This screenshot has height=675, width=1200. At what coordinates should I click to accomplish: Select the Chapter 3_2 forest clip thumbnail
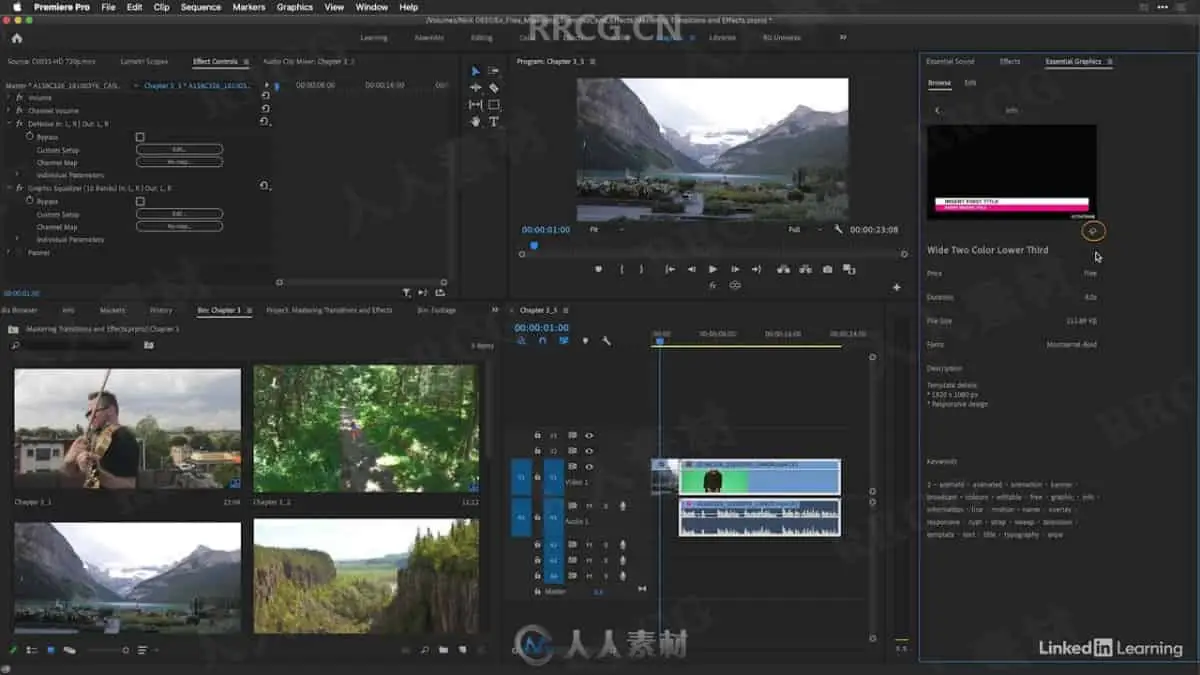(366, 428)
